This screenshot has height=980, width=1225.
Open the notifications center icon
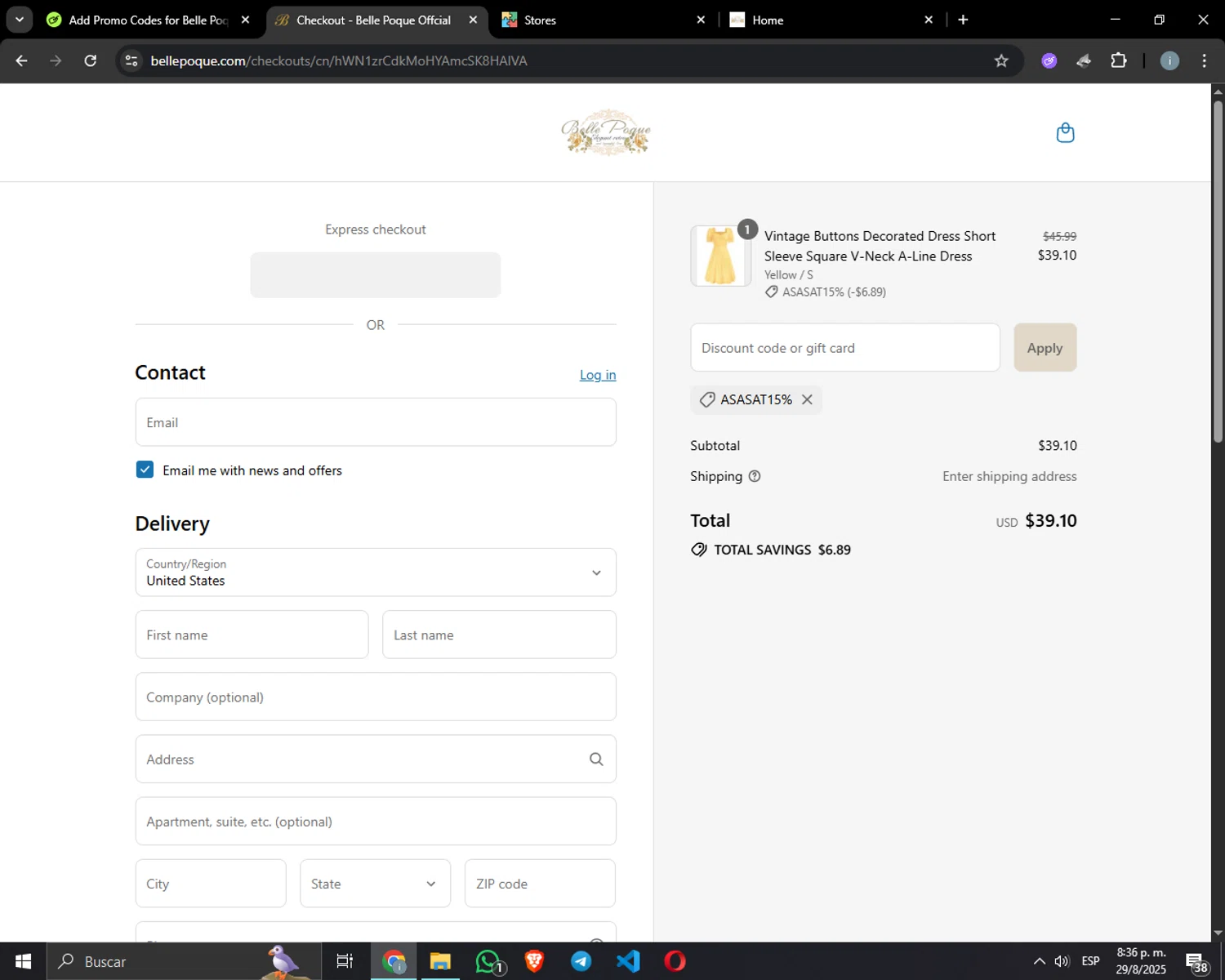tap(1196, 962)
